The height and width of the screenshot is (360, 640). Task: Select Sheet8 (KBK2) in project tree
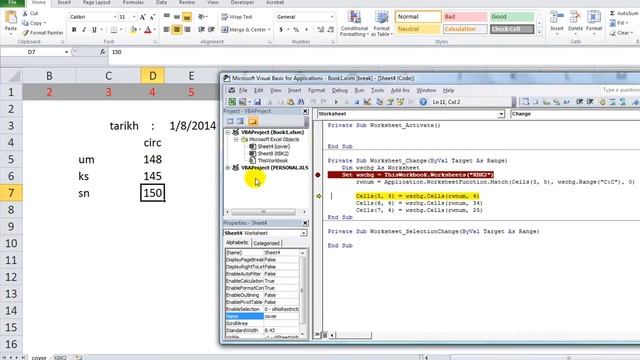click(273, 153)
